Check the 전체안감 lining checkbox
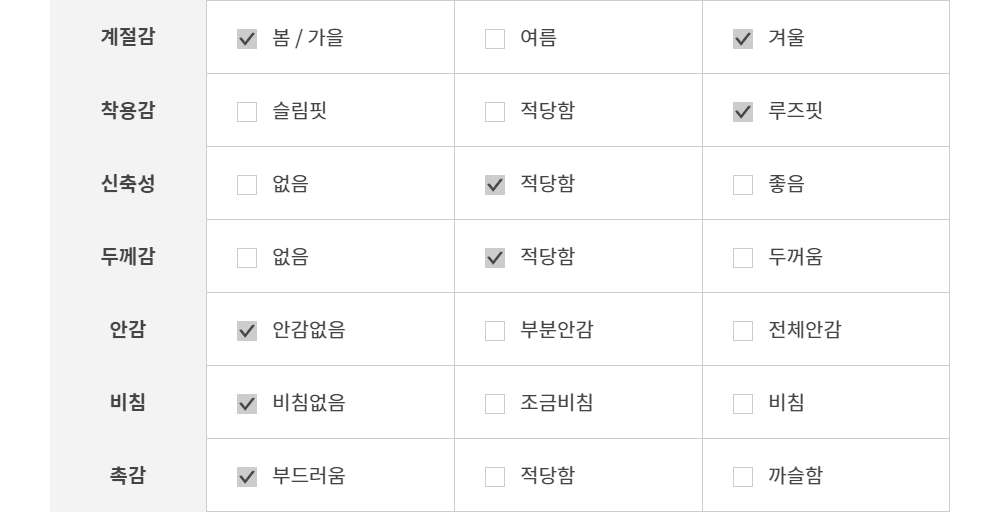The image size is (1000, 512). tap(743, 332)
